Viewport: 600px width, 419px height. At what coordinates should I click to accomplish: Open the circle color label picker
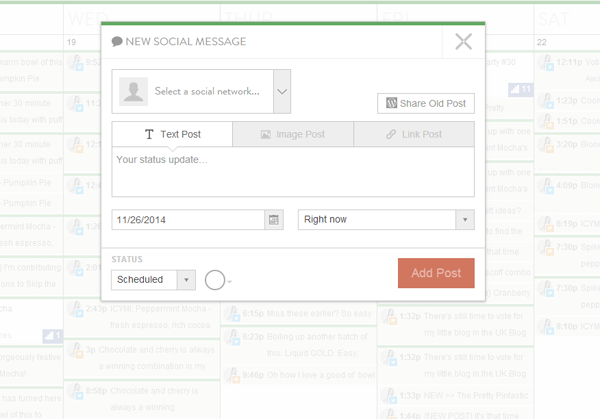pyautogui.click(x=218, y=280)
